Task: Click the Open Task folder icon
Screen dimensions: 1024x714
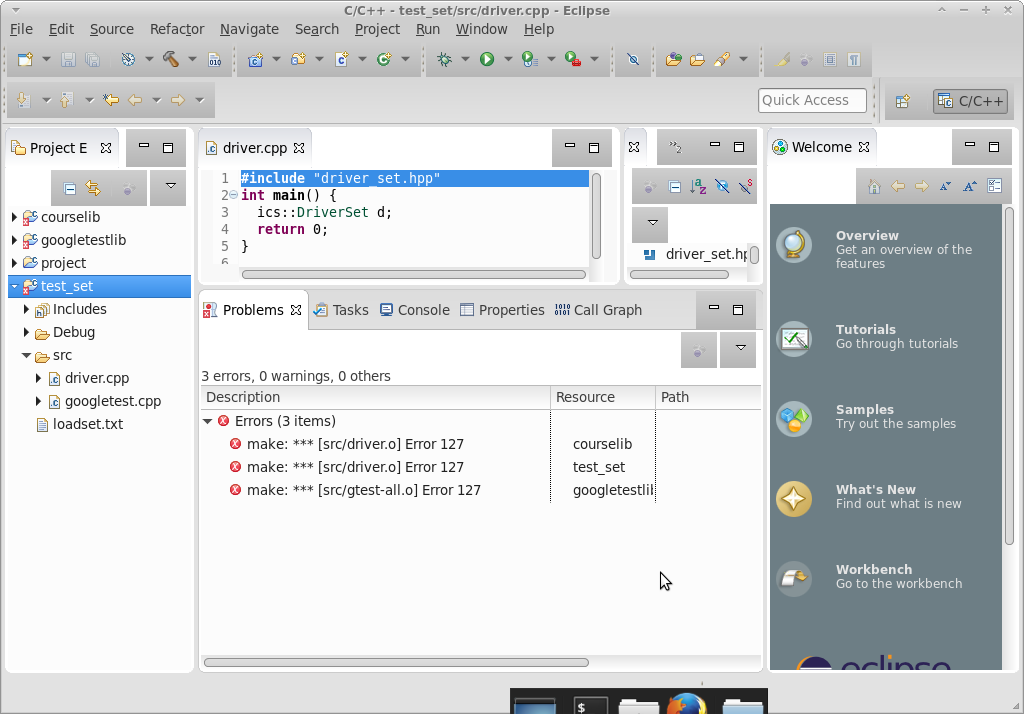Action: (x=697, y=59)
